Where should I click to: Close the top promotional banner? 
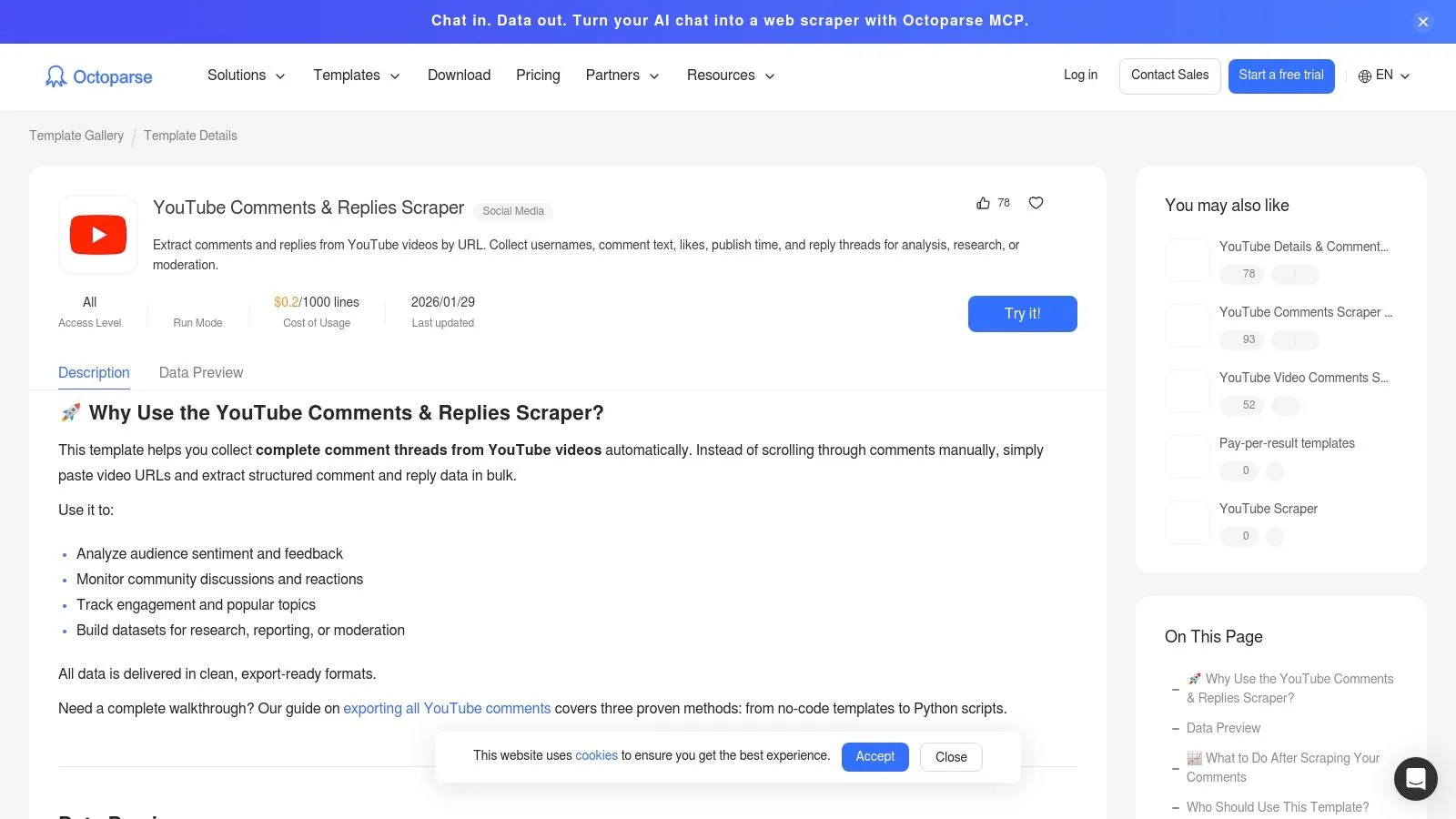[1423, 22]
